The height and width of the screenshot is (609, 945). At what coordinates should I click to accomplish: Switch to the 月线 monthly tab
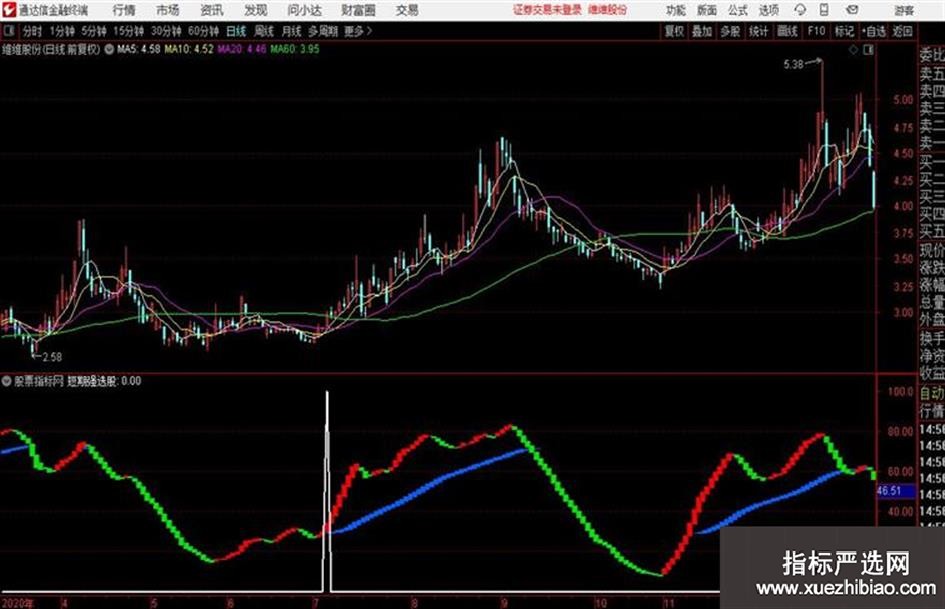(x=292, y=31)
